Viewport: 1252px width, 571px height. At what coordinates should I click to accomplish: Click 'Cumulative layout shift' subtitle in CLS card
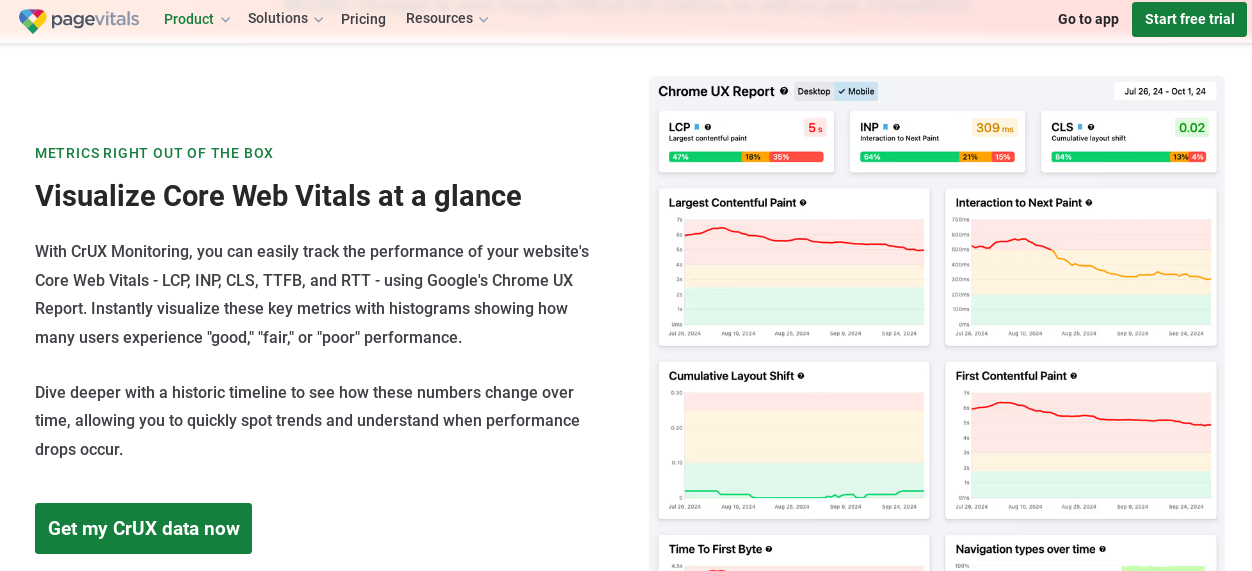tap(1089, 139)
